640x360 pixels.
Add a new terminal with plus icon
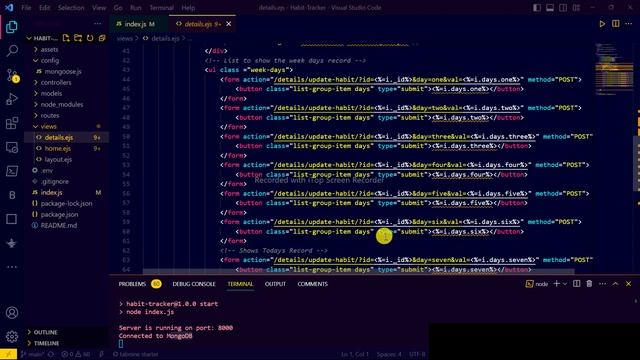coord(556,284)
